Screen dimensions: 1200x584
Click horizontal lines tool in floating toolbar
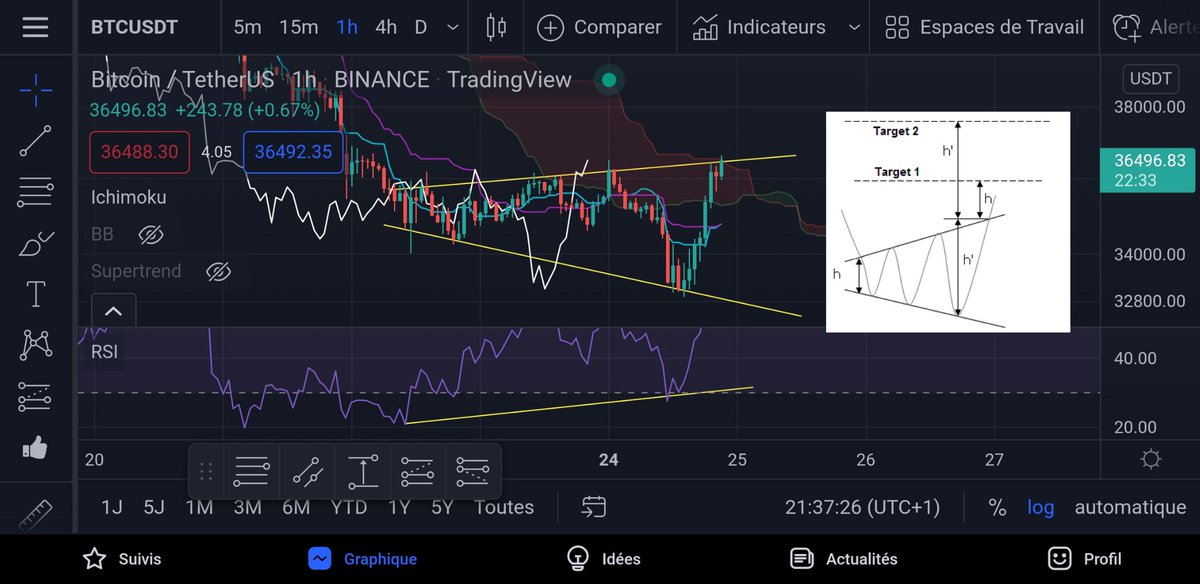(251, 470)
